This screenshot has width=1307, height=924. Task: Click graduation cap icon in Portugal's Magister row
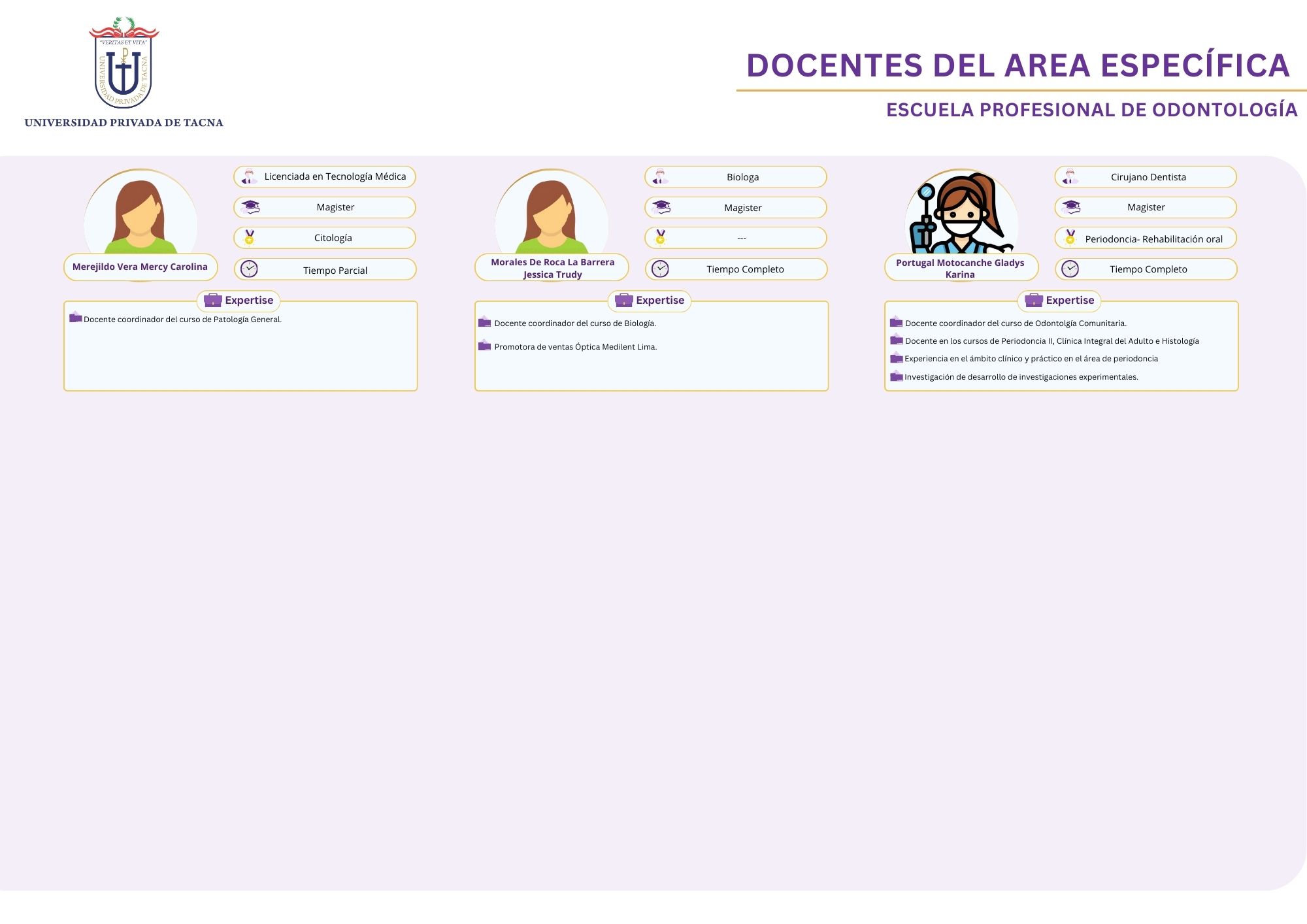(1071, 207)
